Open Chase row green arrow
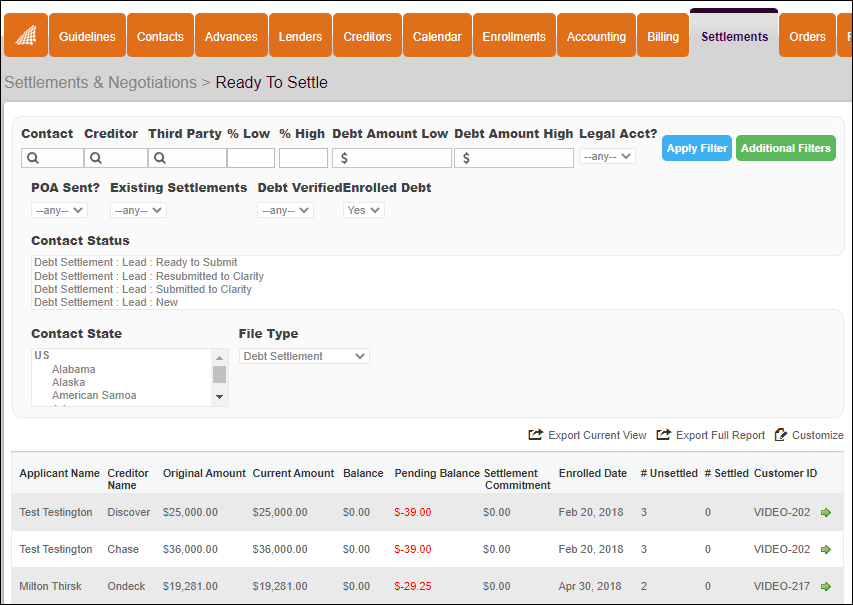This screenshot has height=605, width=853. coord(826,550)
